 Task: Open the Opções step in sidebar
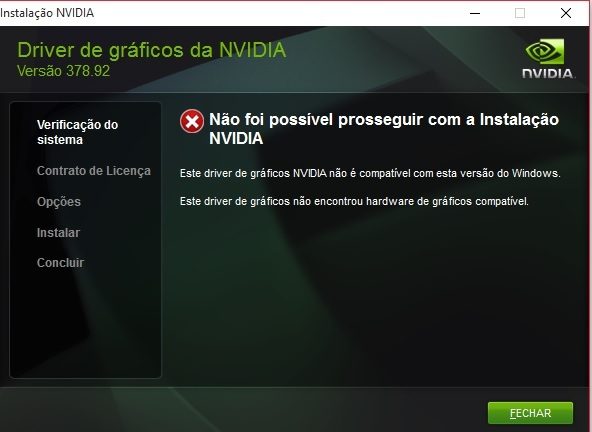point(59,202)
